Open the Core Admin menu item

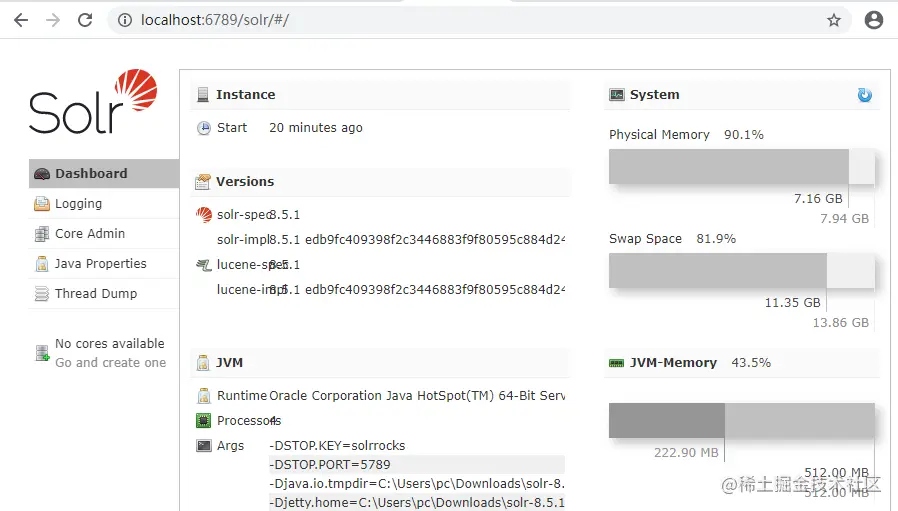coord(104,234)
